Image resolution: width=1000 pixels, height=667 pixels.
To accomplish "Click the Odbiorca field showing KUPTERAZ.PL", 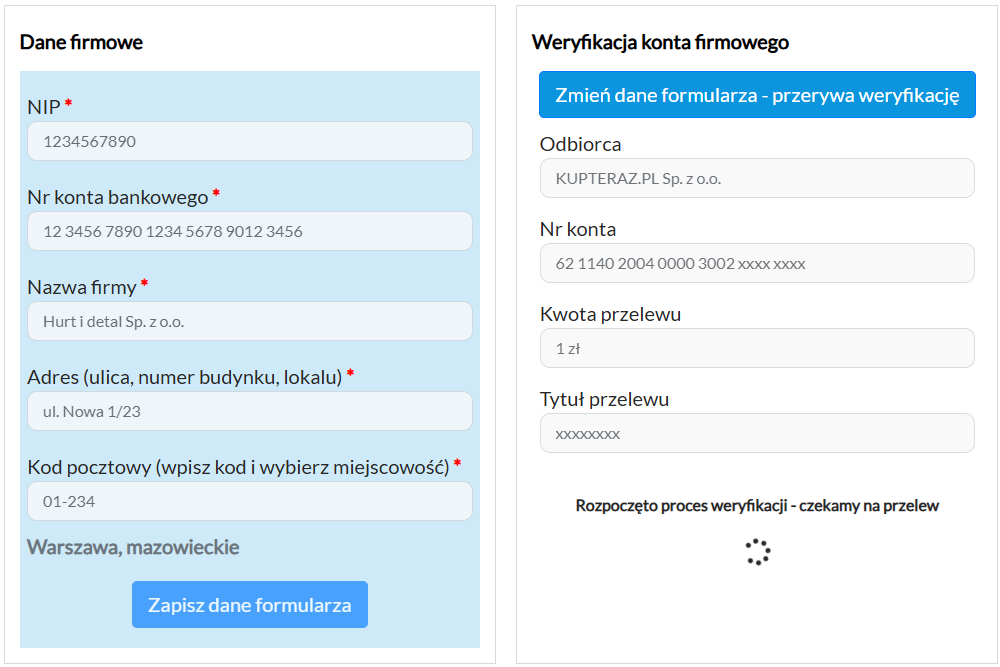I will [x=757, y=178].
